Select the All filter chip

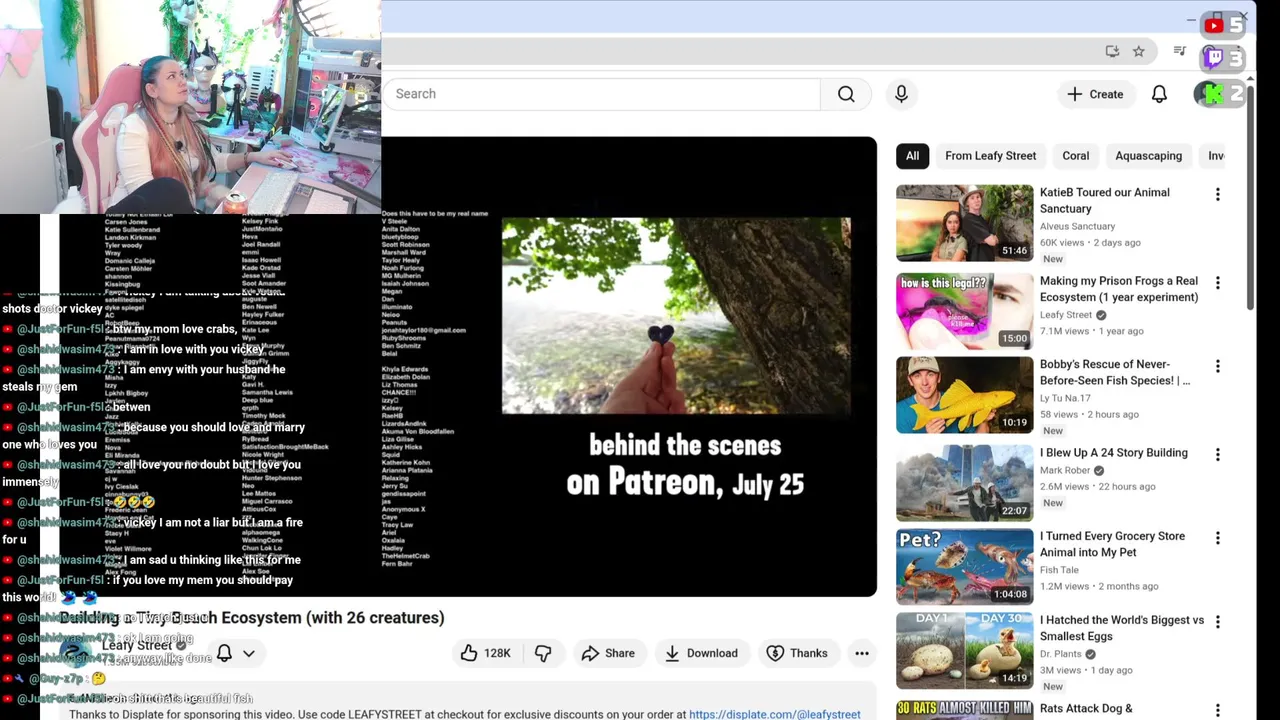coord(912,156)
